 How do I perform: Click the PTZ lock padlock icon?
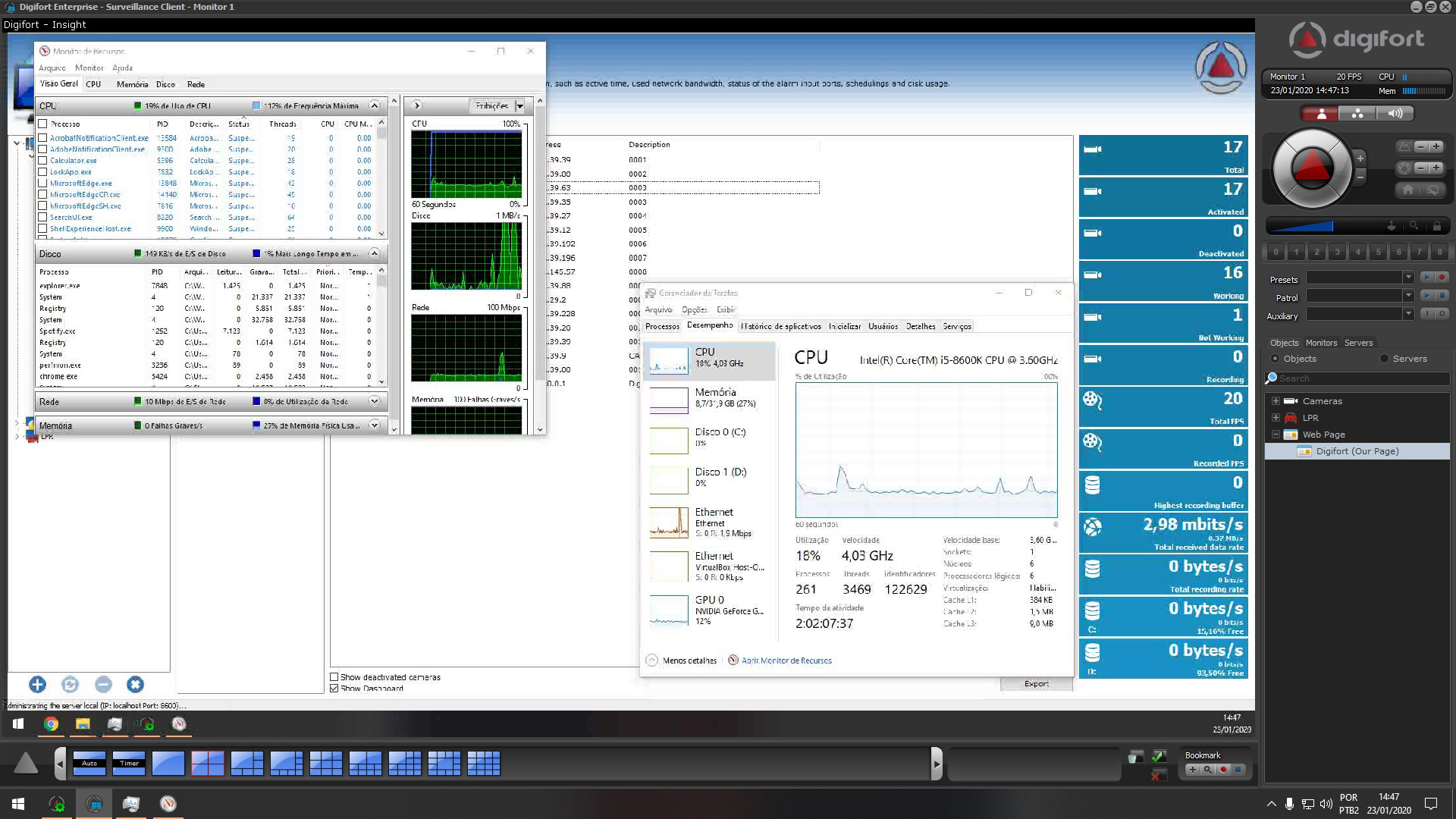point(1436,226)
